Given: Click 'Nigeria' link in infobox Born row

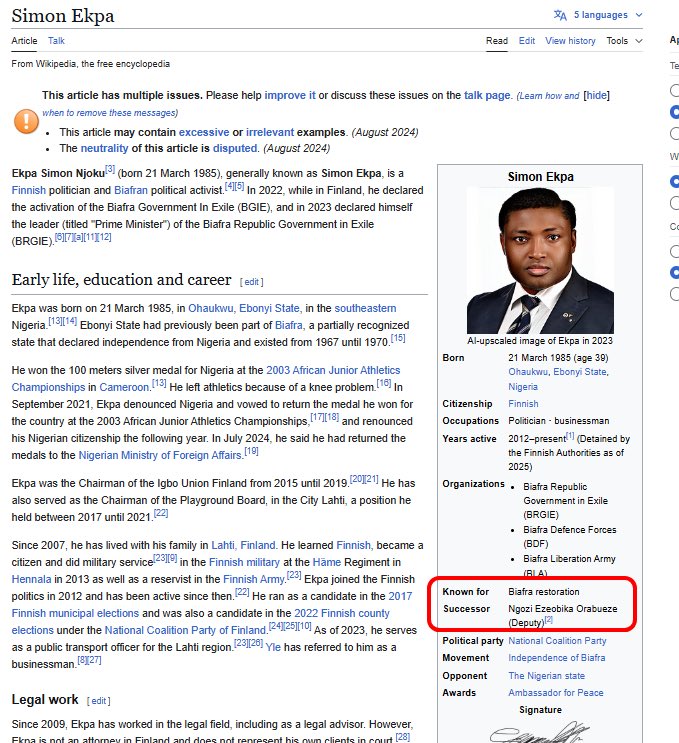Looking at the screenshot, I should point(523,387).
